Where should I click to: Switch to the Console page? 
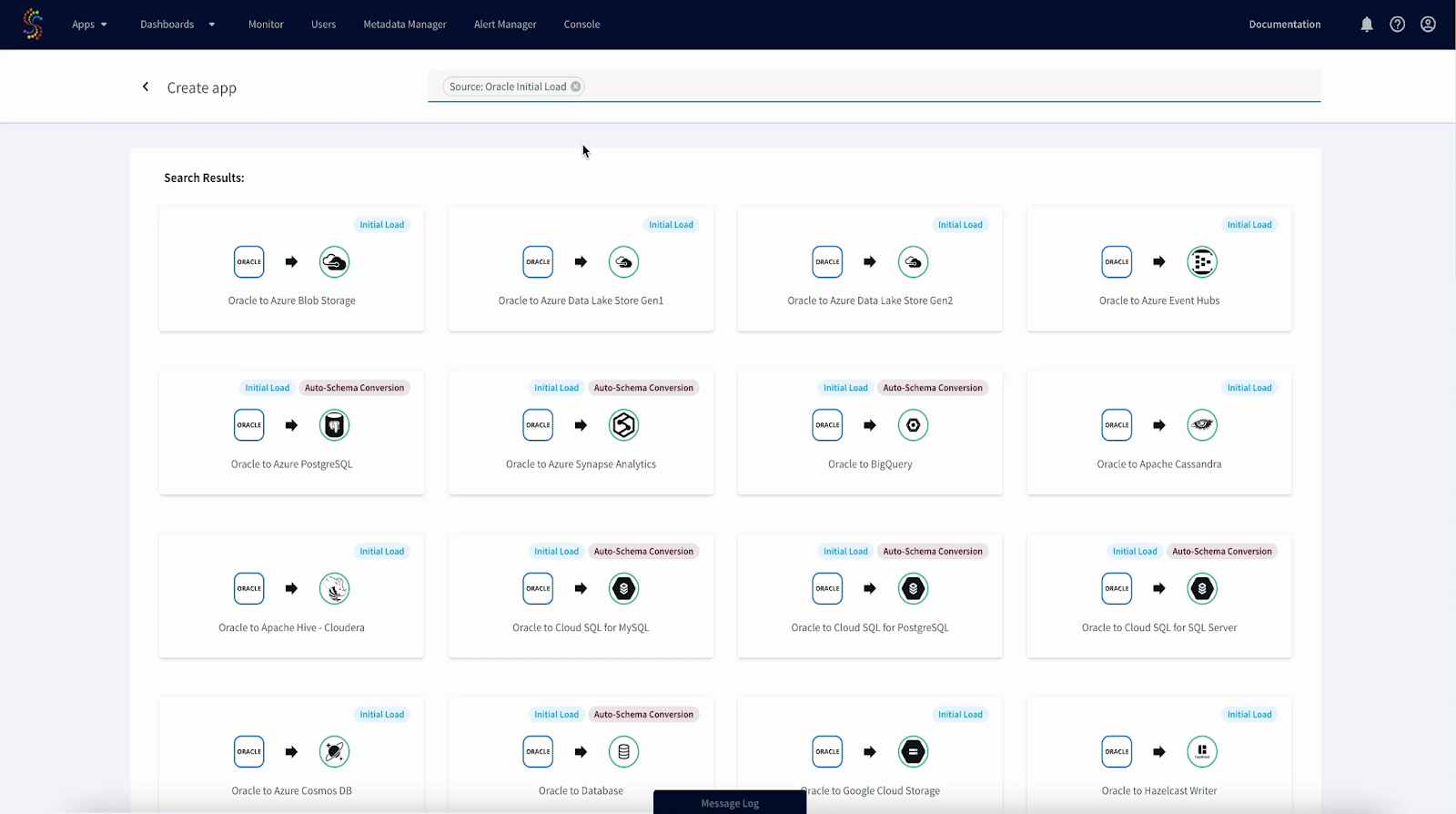point(581,25)
